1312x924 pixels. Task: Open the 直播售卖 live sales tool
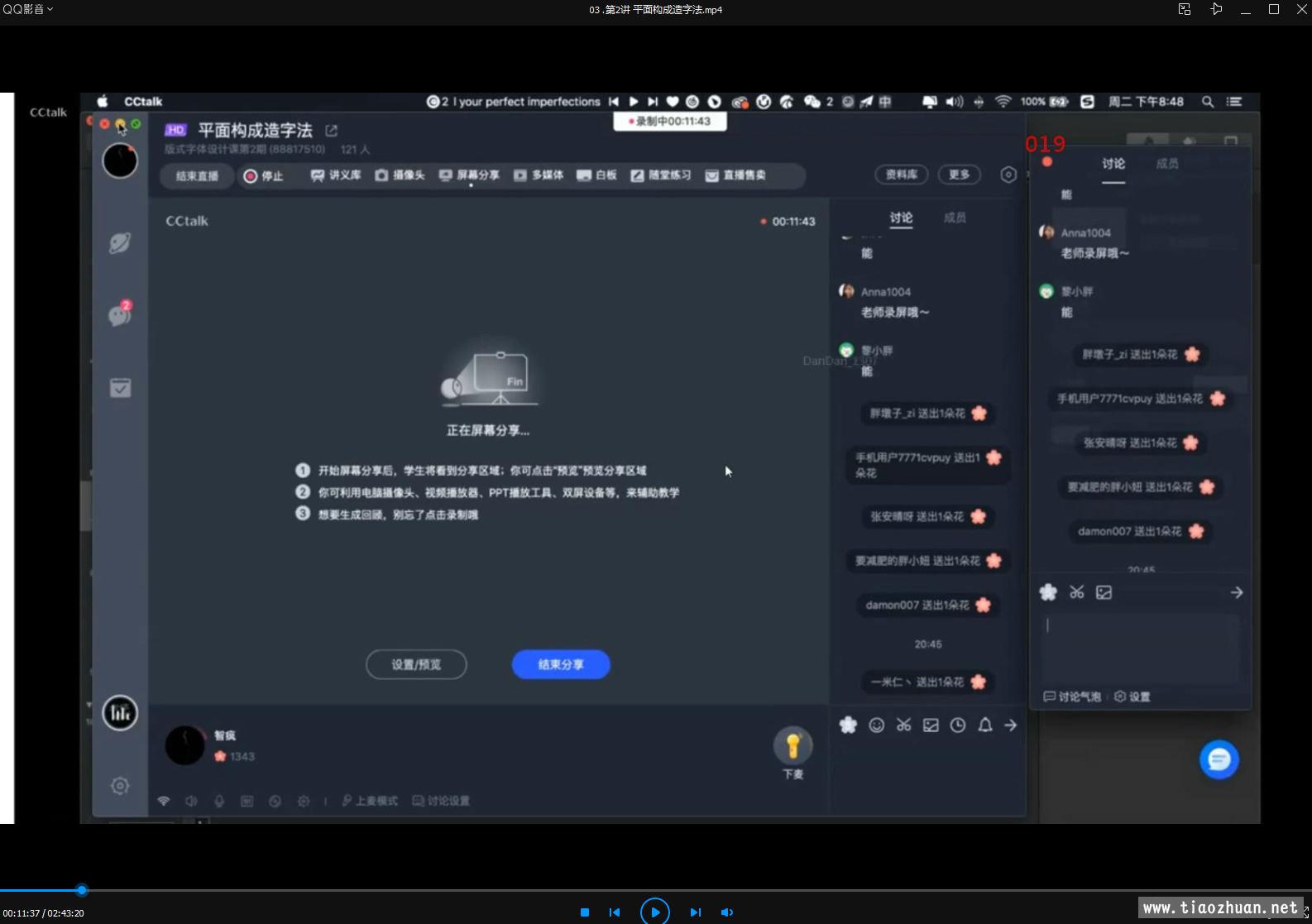735,175
